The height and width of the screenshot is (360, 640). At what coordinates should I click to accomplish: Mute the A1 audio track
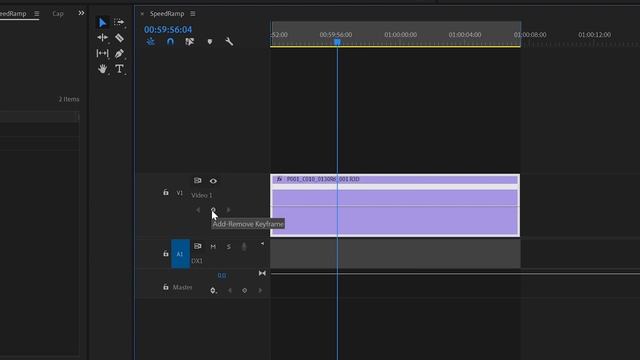(x=213, y=247)
